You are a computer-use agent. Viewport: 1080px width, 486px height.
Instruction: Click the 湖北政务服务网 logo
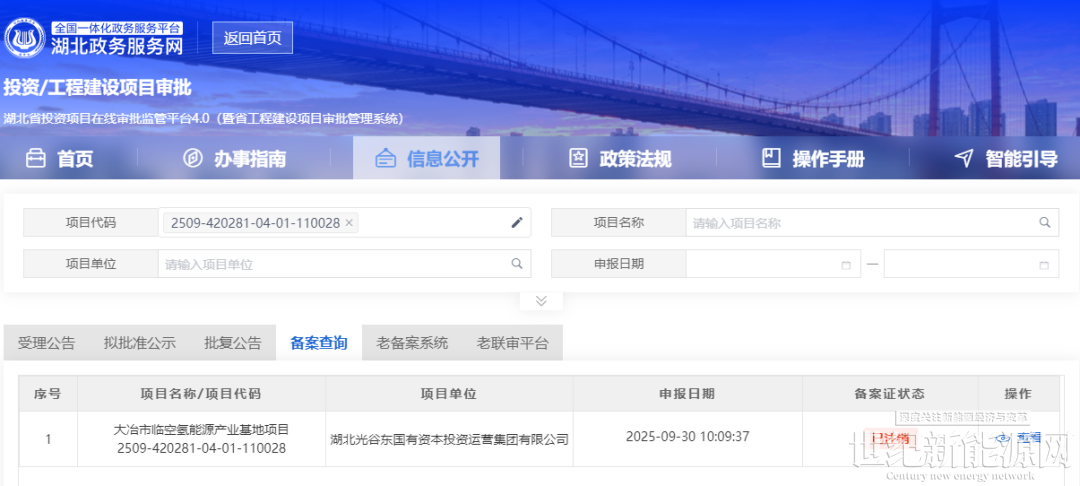[x=95, y=38]
